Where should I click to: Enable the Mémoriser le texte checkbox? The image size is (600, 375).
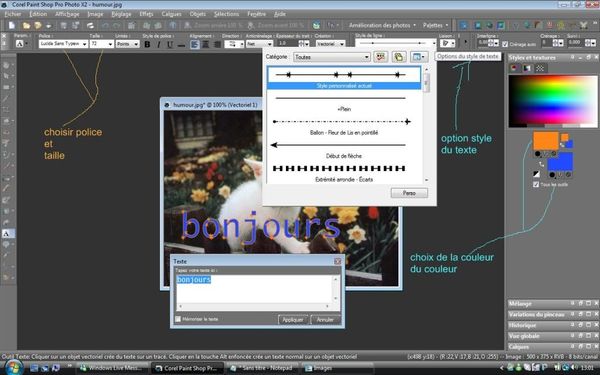(178, 319)
